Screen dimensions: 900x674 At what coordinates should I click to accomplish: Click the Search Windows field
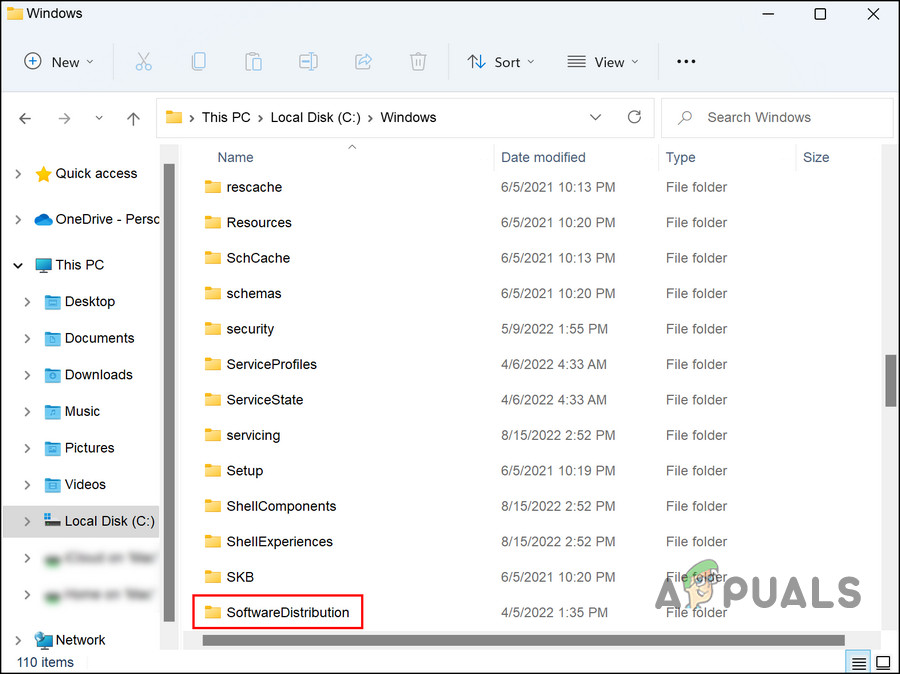coord(777,117)
